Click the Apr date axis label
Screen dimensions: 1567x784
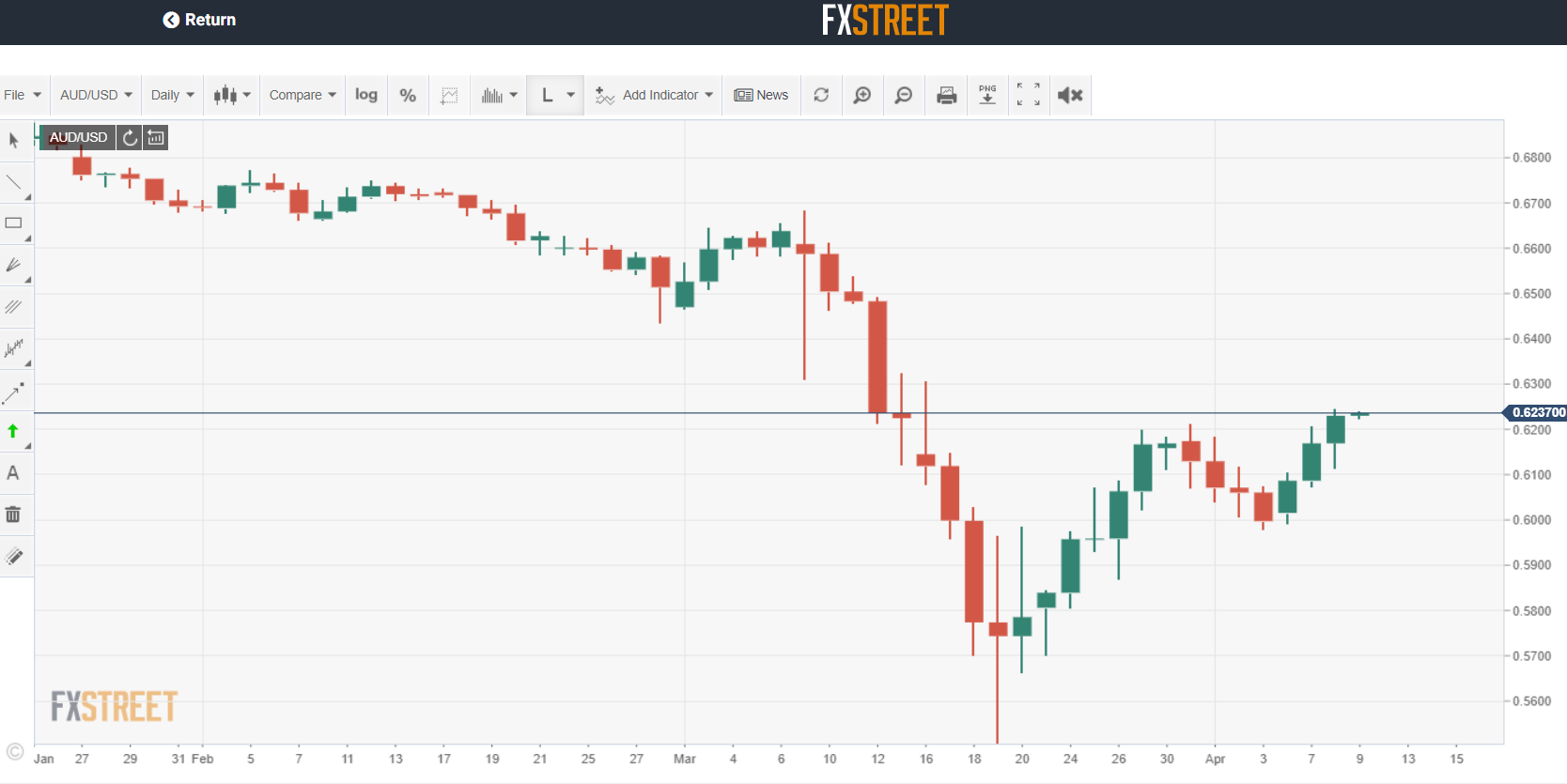[x=1215, y=759]
